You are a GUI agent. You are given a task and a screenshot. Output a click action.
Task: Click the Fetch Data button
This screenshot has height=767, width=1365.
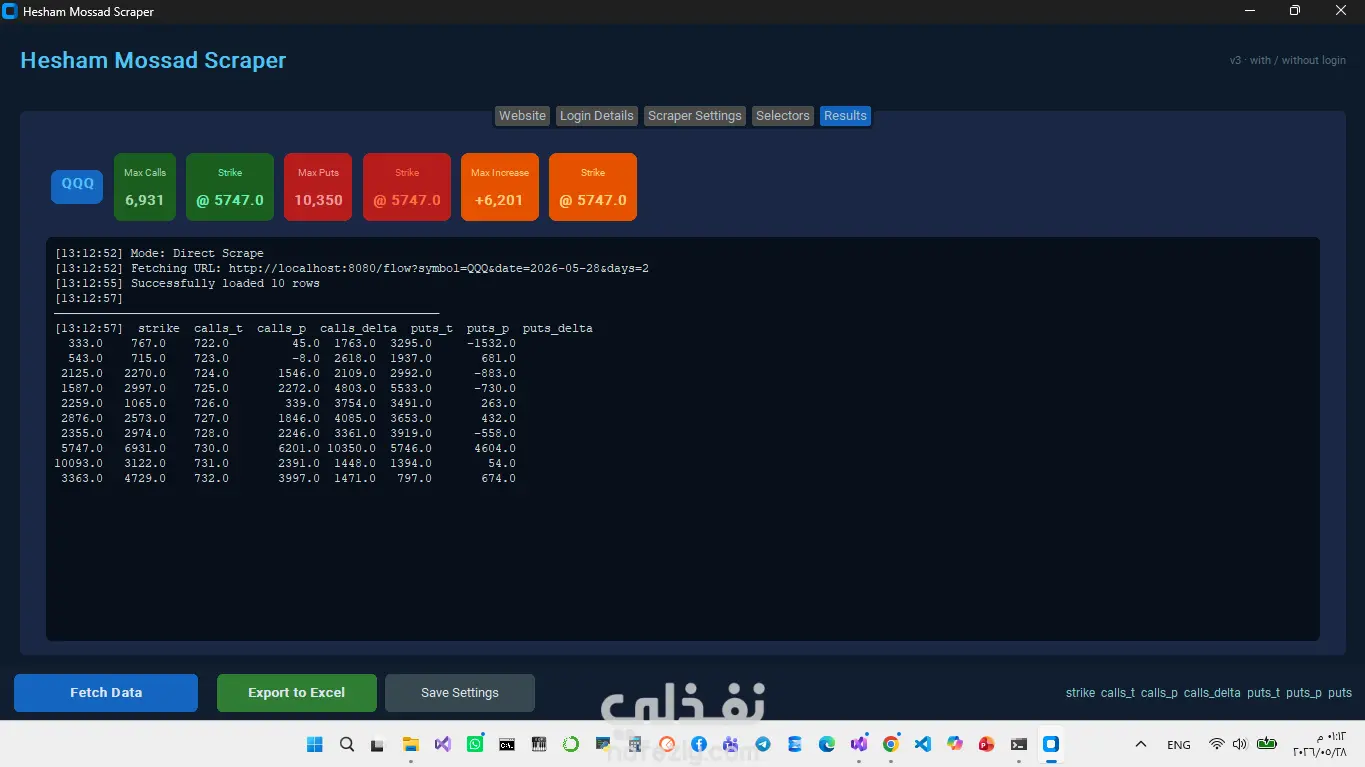[106, 693]
